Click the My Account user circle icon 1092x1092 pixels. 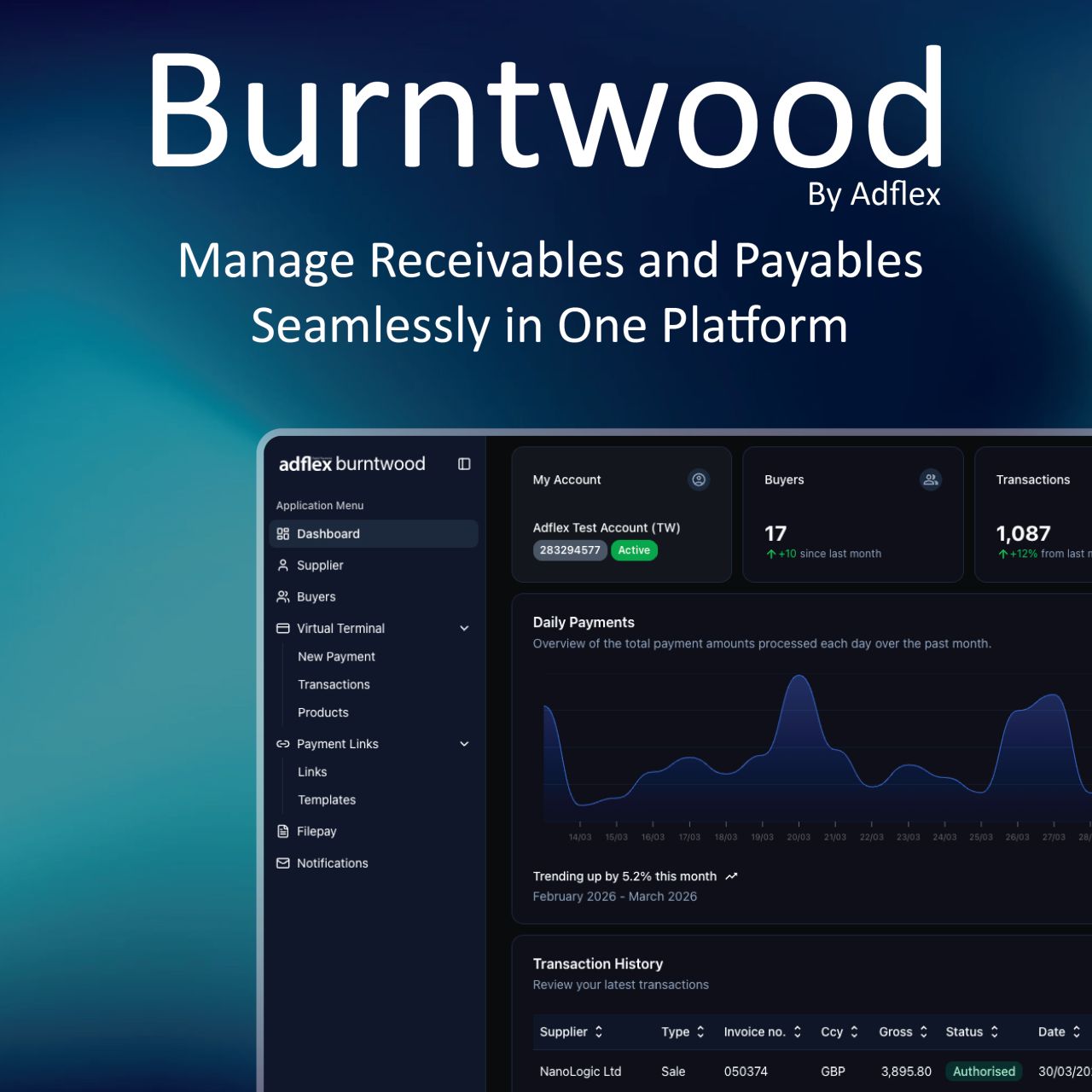coord(699,479)
